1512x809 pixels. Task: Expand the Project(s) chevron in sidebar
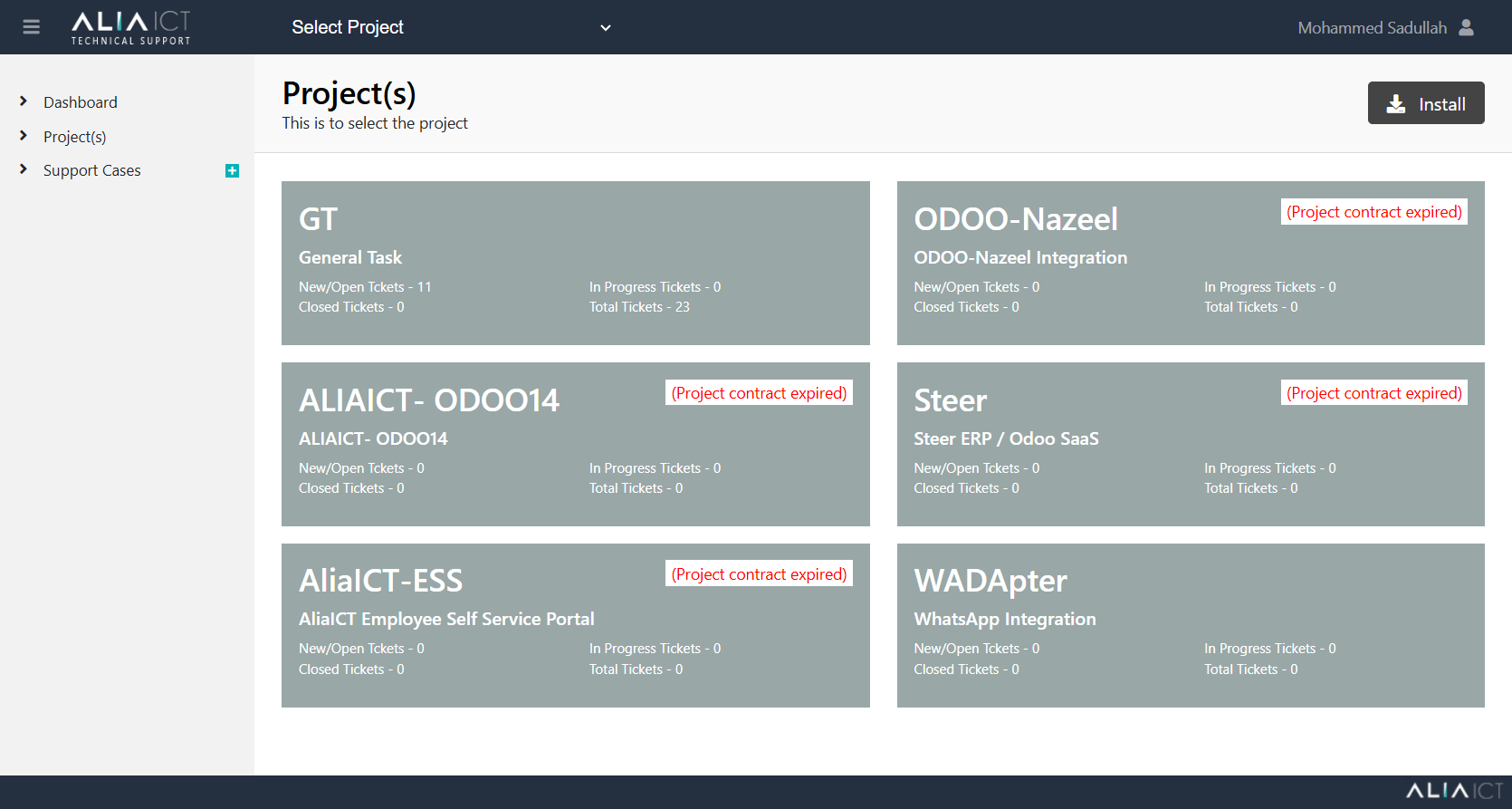pyautogui.click(x=24, y=136)
